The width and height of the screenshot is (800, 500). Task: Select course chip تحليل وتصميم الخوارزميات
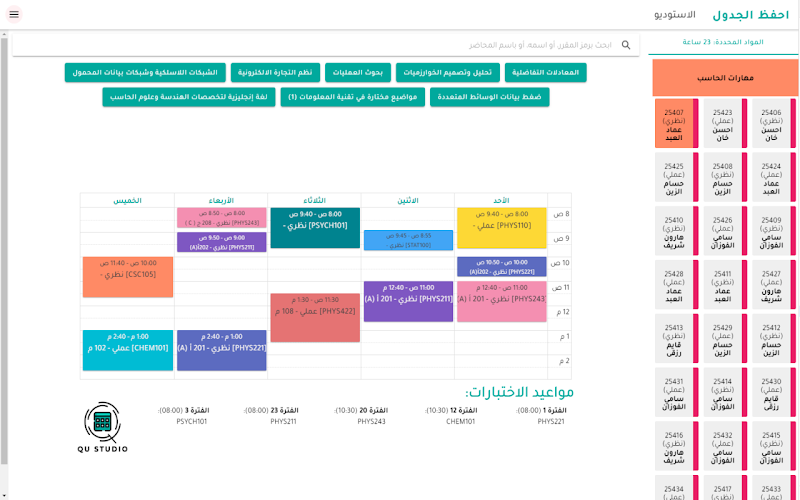[447, 72]
